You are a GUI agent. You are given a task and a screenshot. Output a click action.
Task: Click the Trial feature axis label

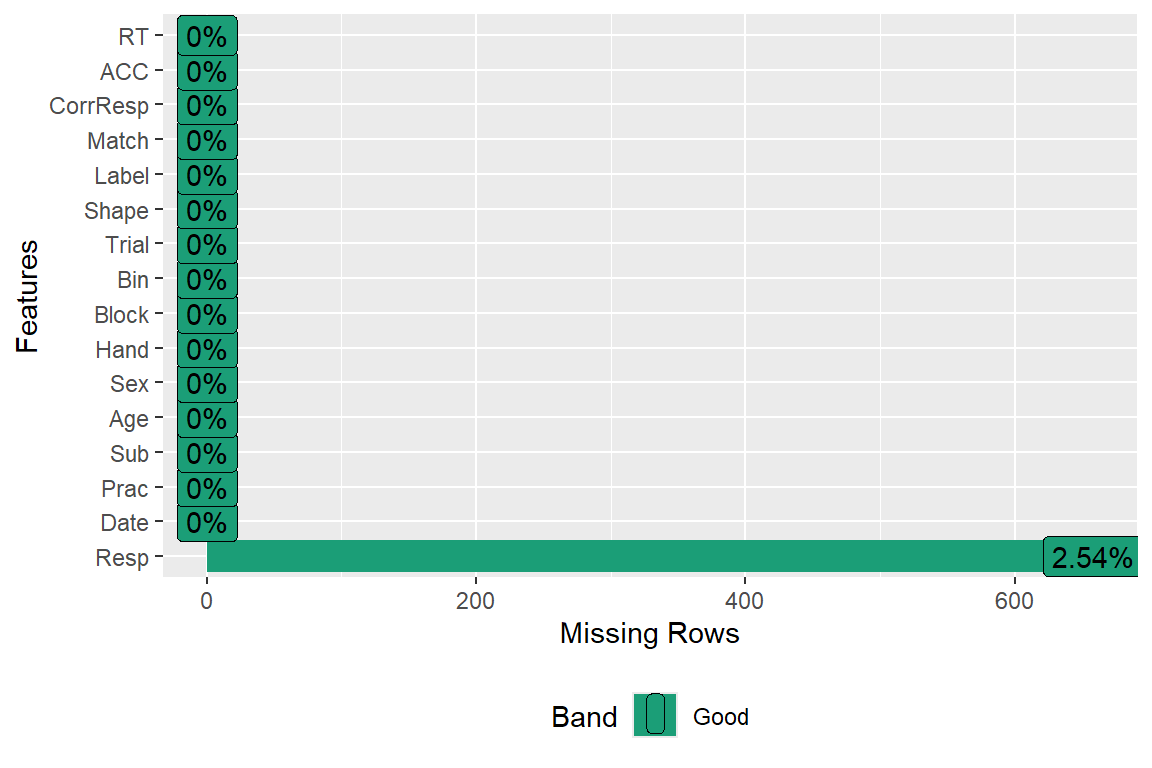point(127,245)
